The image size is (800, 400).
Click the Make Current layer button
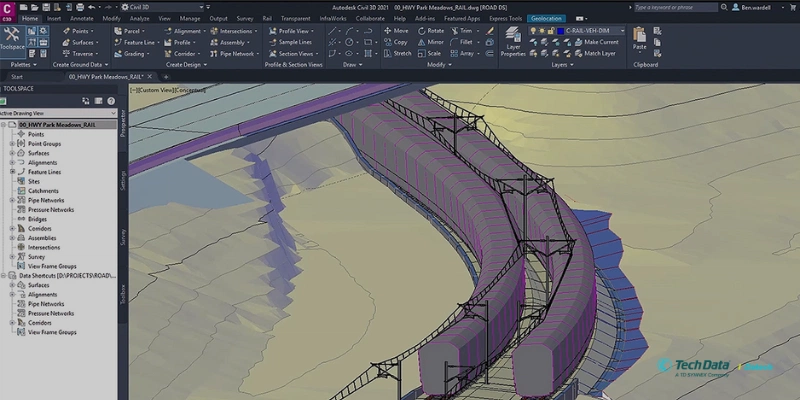(x=596, y=42)
